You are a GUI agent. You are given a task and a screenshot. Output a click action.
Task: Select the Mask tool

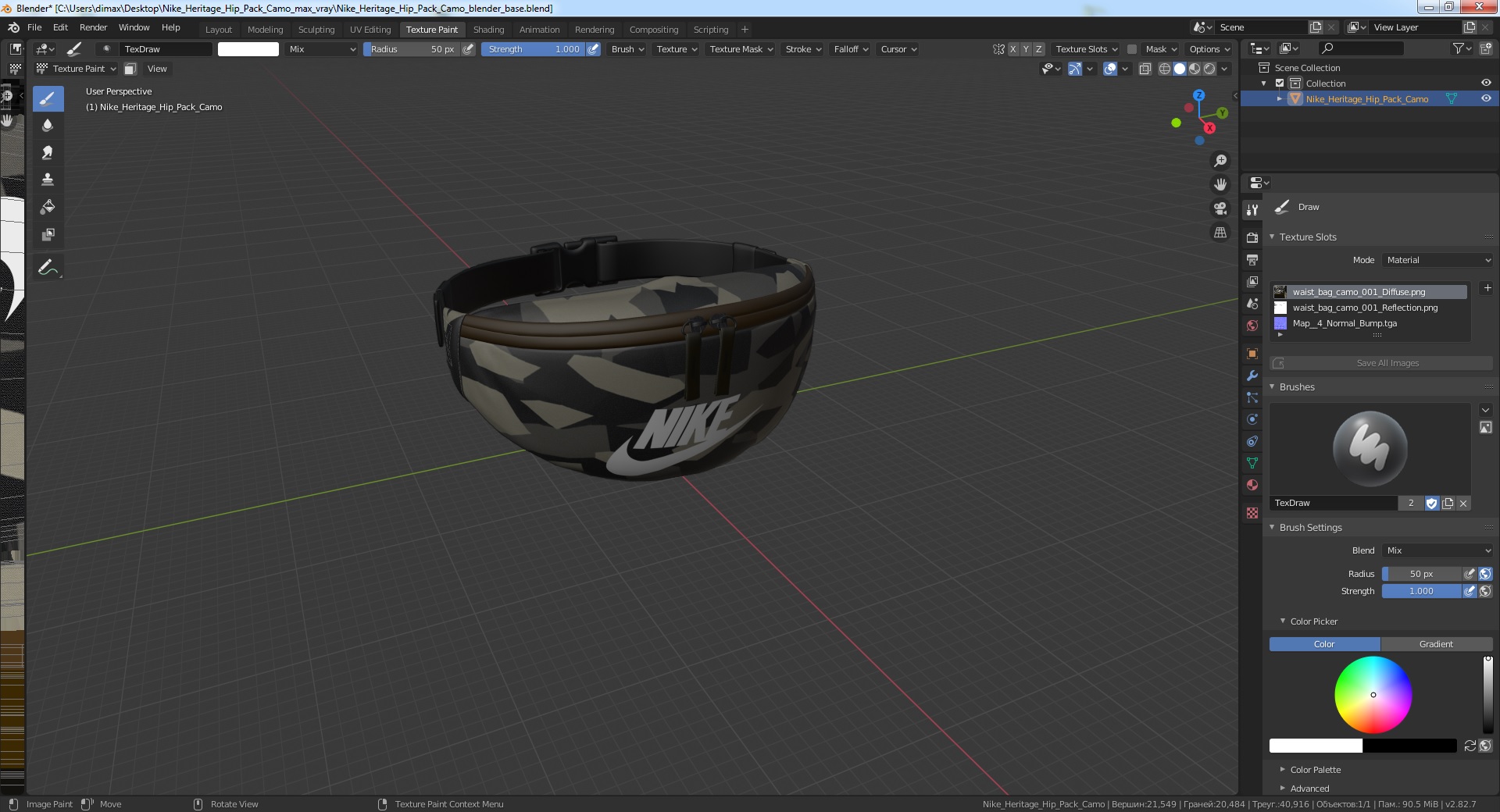[48, 235]
